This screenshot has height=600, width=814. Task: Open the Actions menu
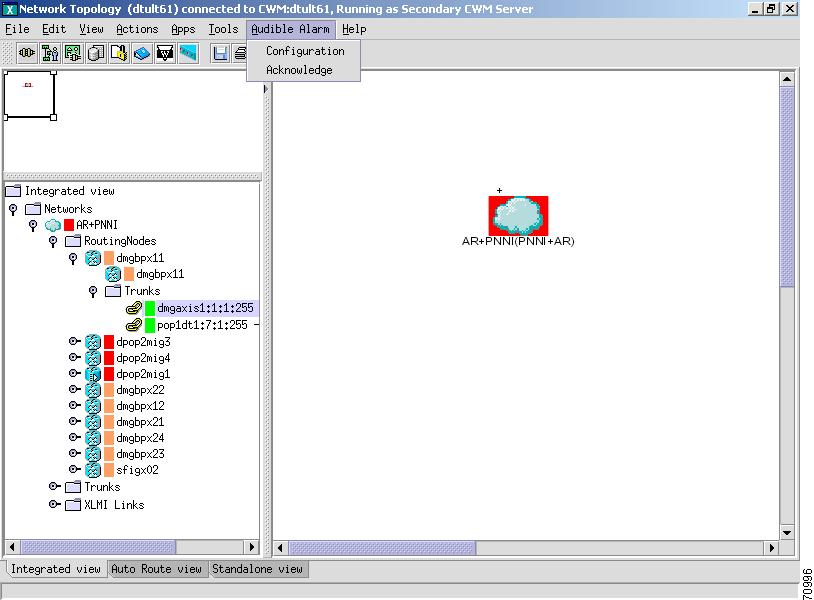pyautogui.click(x=137, y=29)
